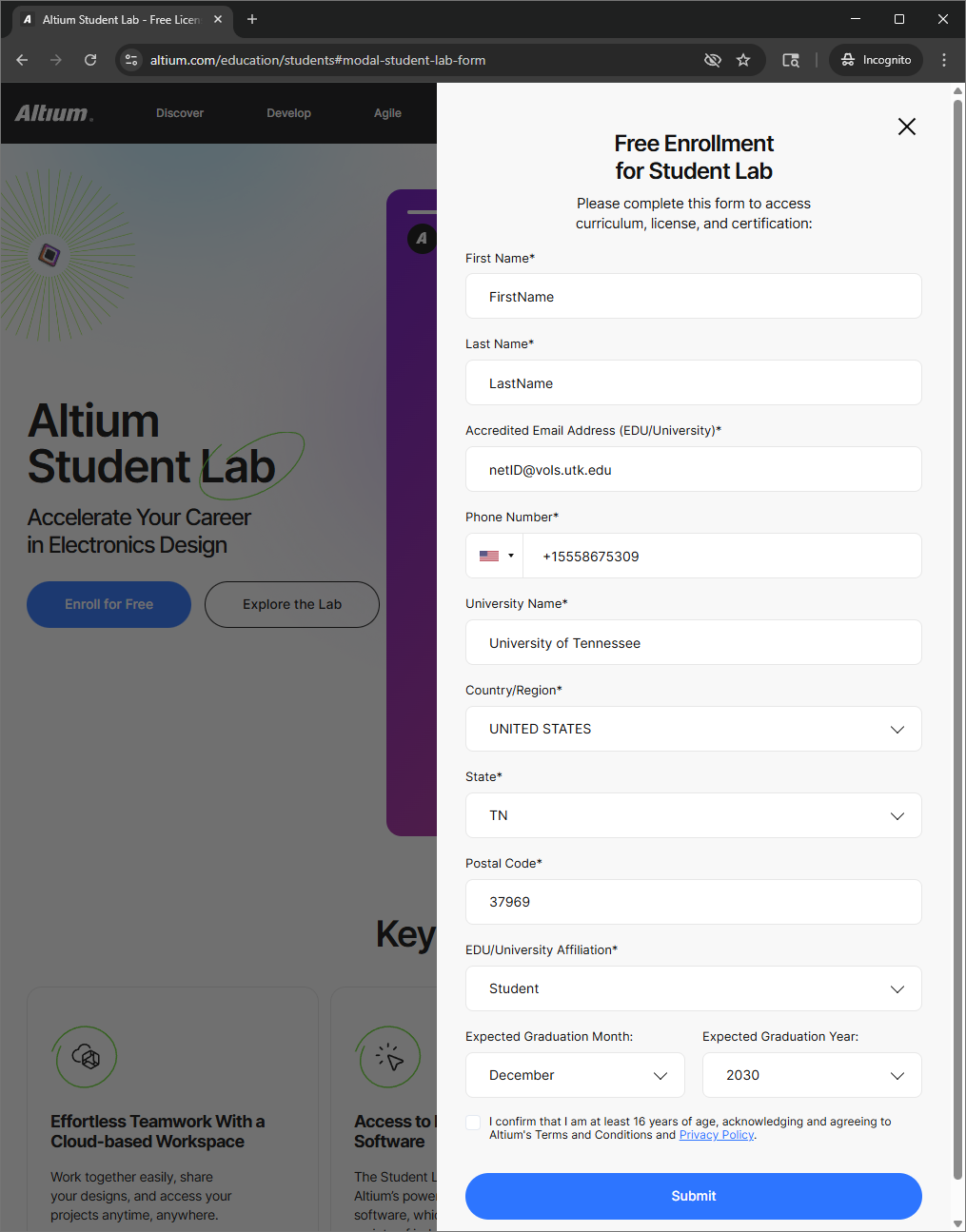Open a new browser tab with the plus icon
Screen dimensions: 966x1232
click(252, 19)
